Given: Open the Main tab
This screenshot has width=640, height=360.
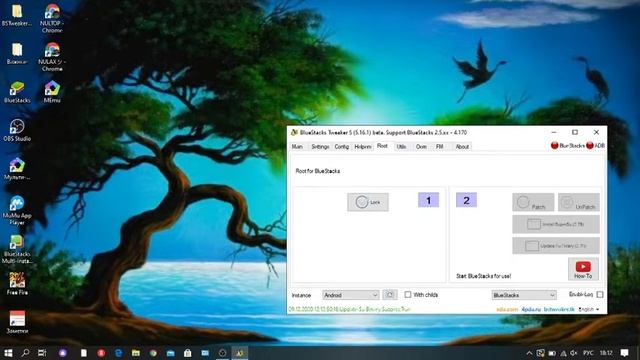Looking at the screenshot, I should [x=297, y=147].
